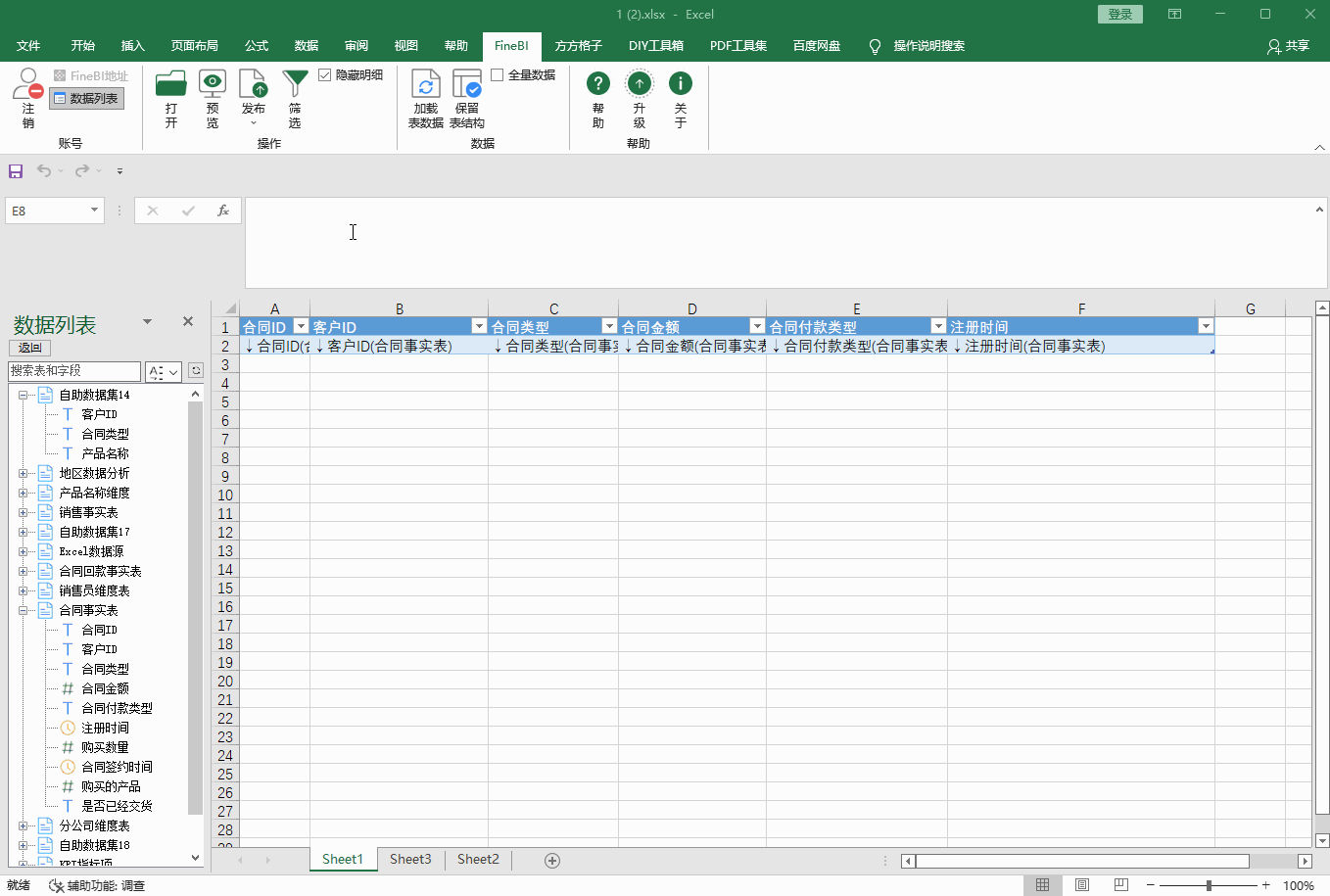1330x896 pixels.
Task: Click the Undo arrow icon
Action: (44, 170)
